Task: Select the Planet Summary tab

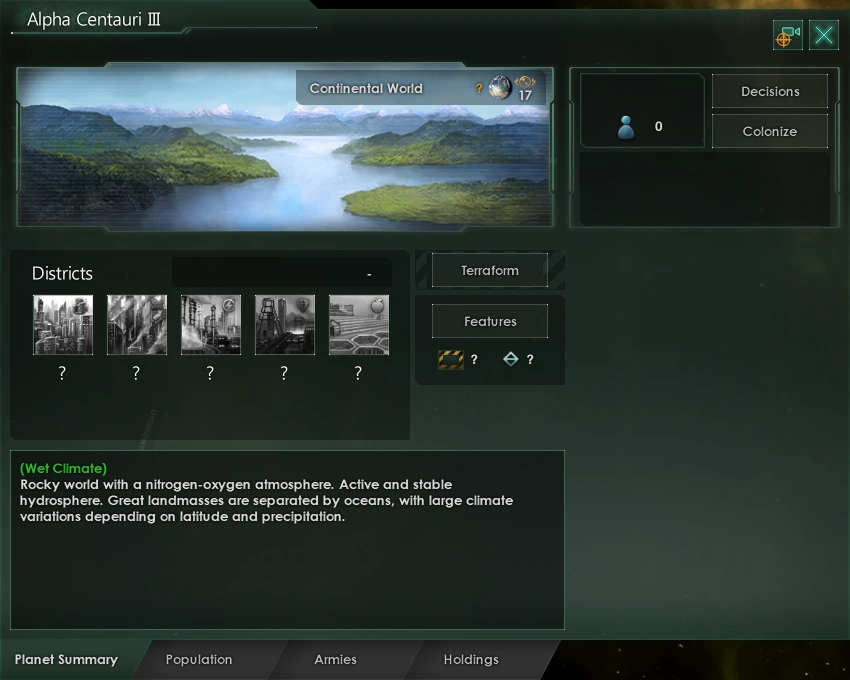Action: click(63, 659)
